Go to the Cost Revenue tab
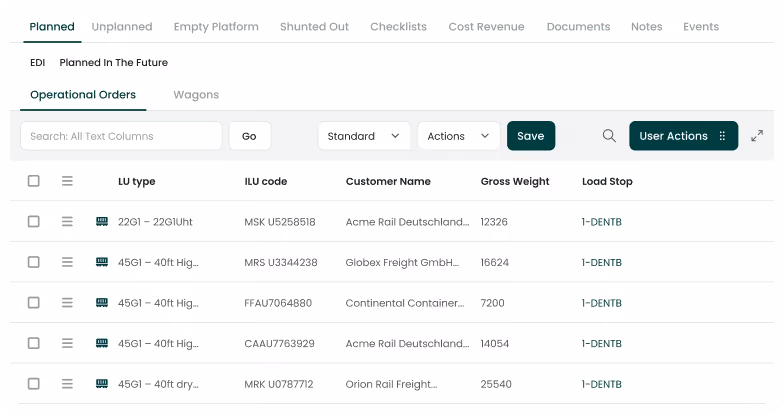 tap(486, 26)
